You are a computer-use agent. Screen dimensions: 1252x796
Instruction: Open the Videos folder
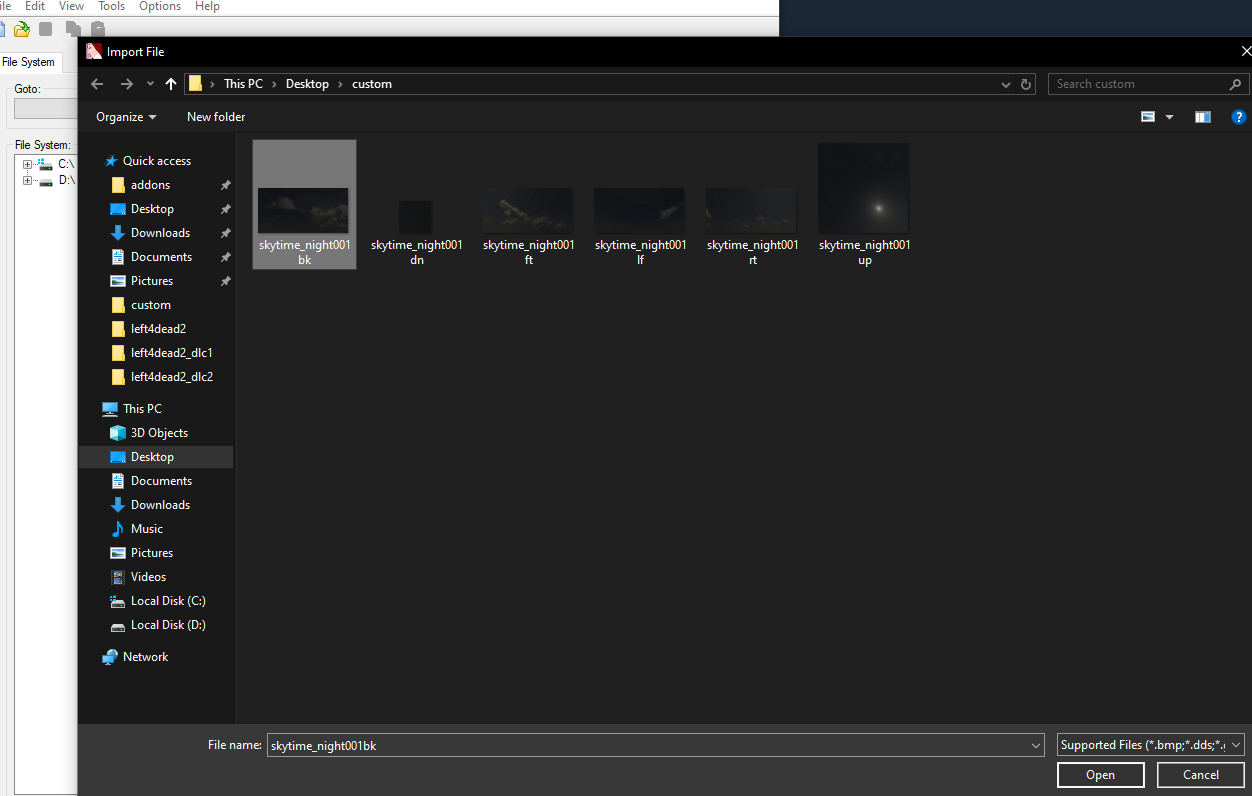(x=148, y=577)
